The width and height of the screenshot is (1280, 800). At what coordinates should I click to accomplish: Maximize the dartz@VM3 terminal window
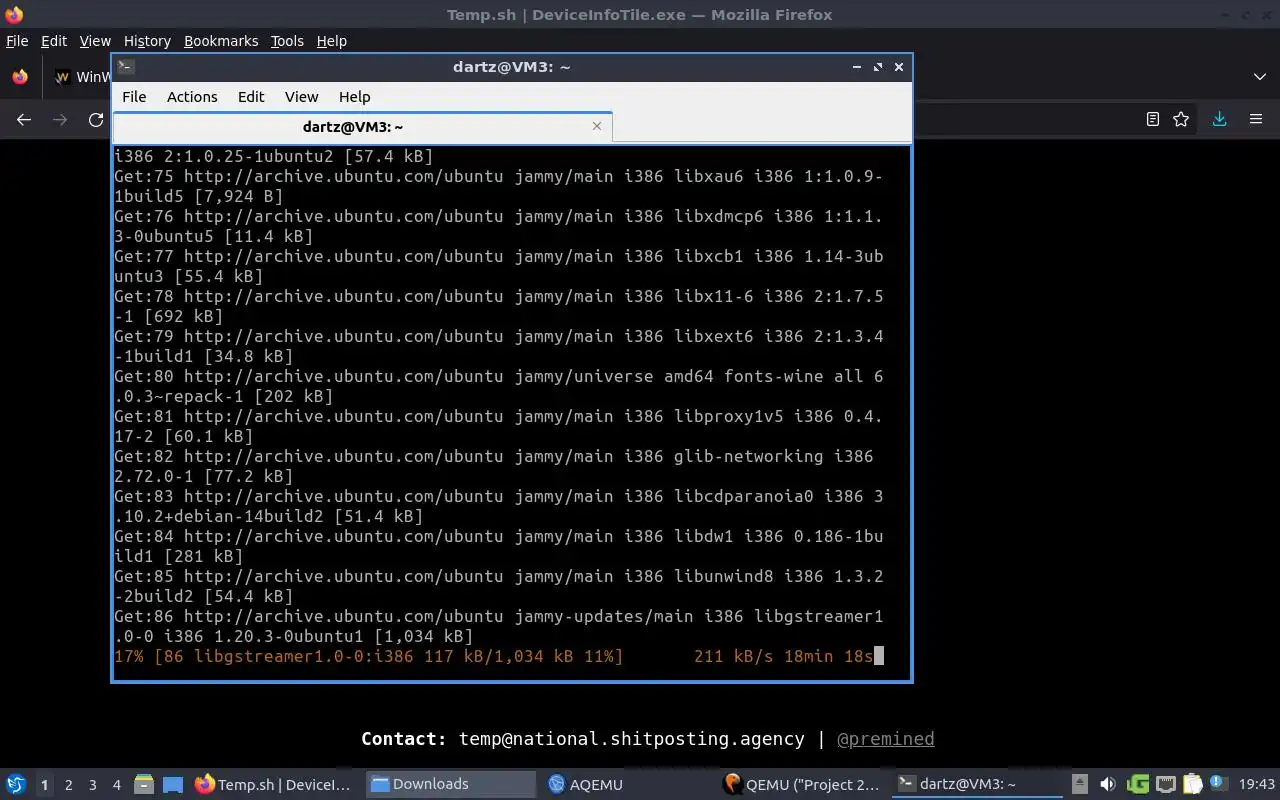click(x=878, y=67)
